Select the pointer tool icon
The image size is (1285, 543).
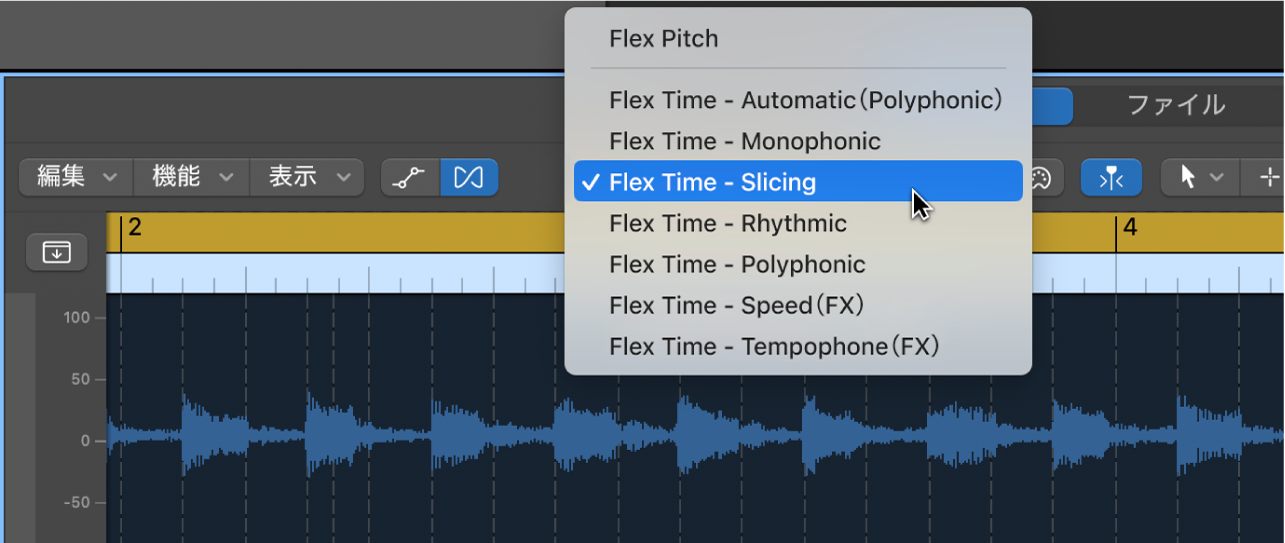pyautogui.click(x=1188, y=178)
